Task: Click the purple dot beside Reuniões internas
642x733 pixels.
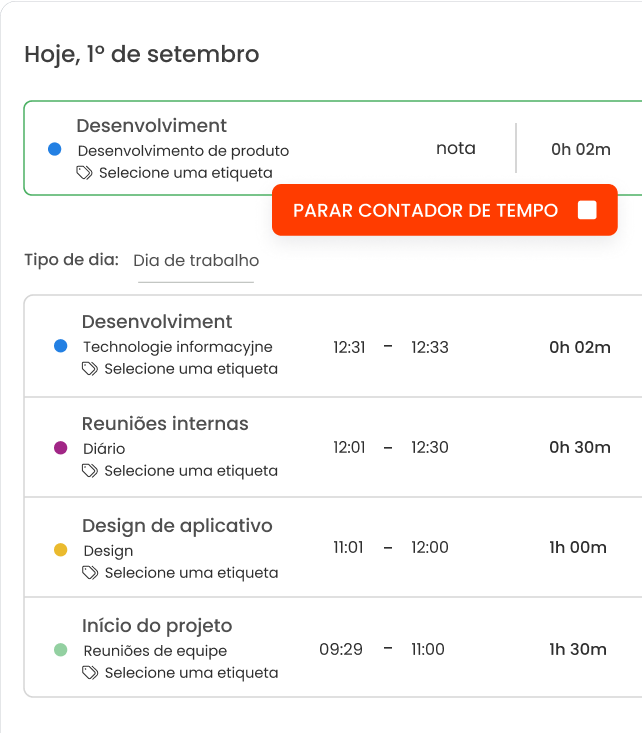Action: click(x=61, y=448)
